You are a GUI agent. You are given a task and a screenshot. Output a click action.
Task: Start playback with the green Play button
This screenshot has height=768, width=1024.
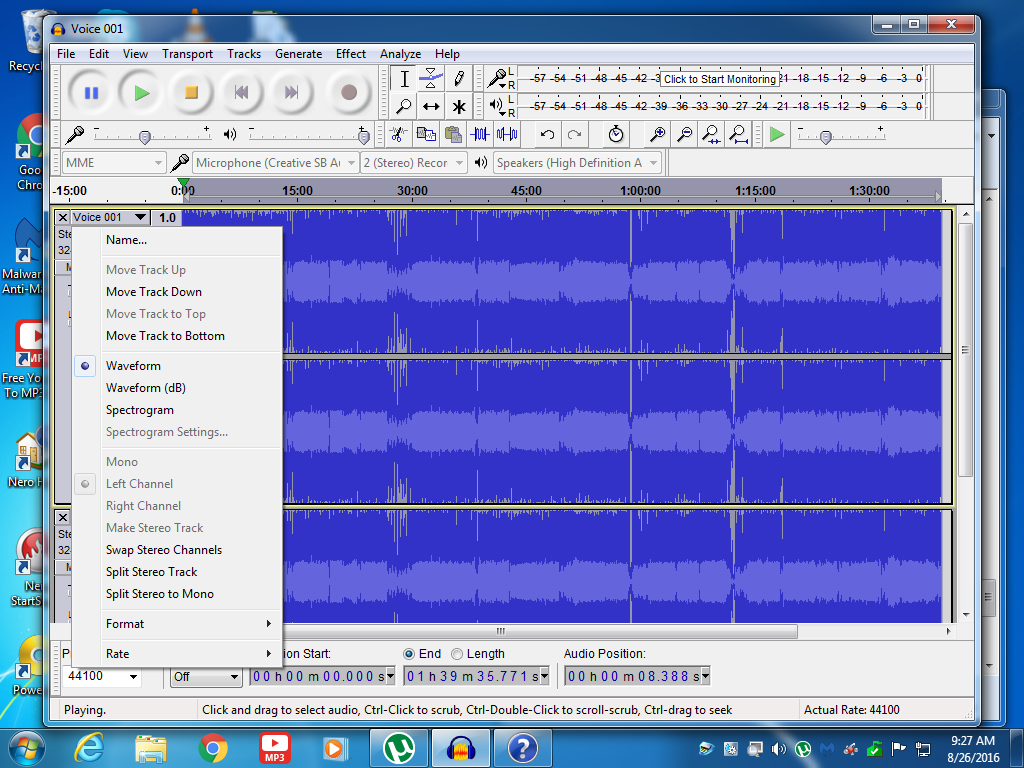(x=142, y=93)
